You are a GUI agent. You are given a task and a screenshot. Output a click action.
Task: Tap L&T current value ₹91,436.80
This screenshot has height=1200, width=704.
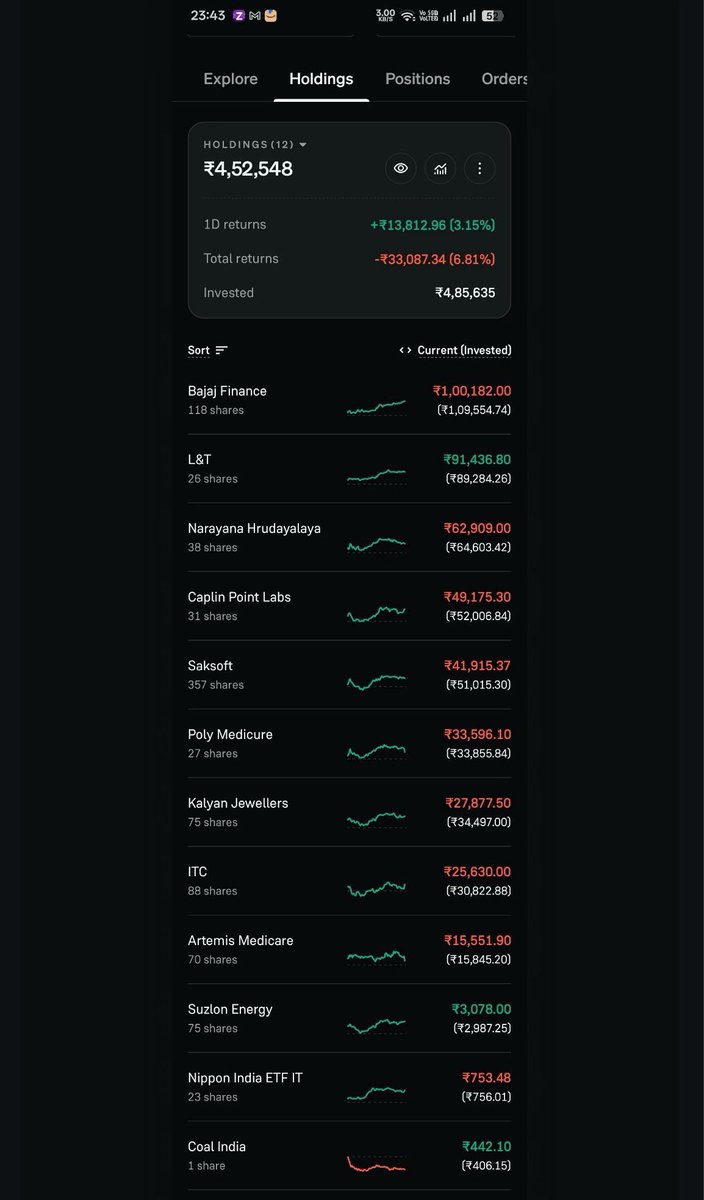pyautogui.click(x=477, y=460)
